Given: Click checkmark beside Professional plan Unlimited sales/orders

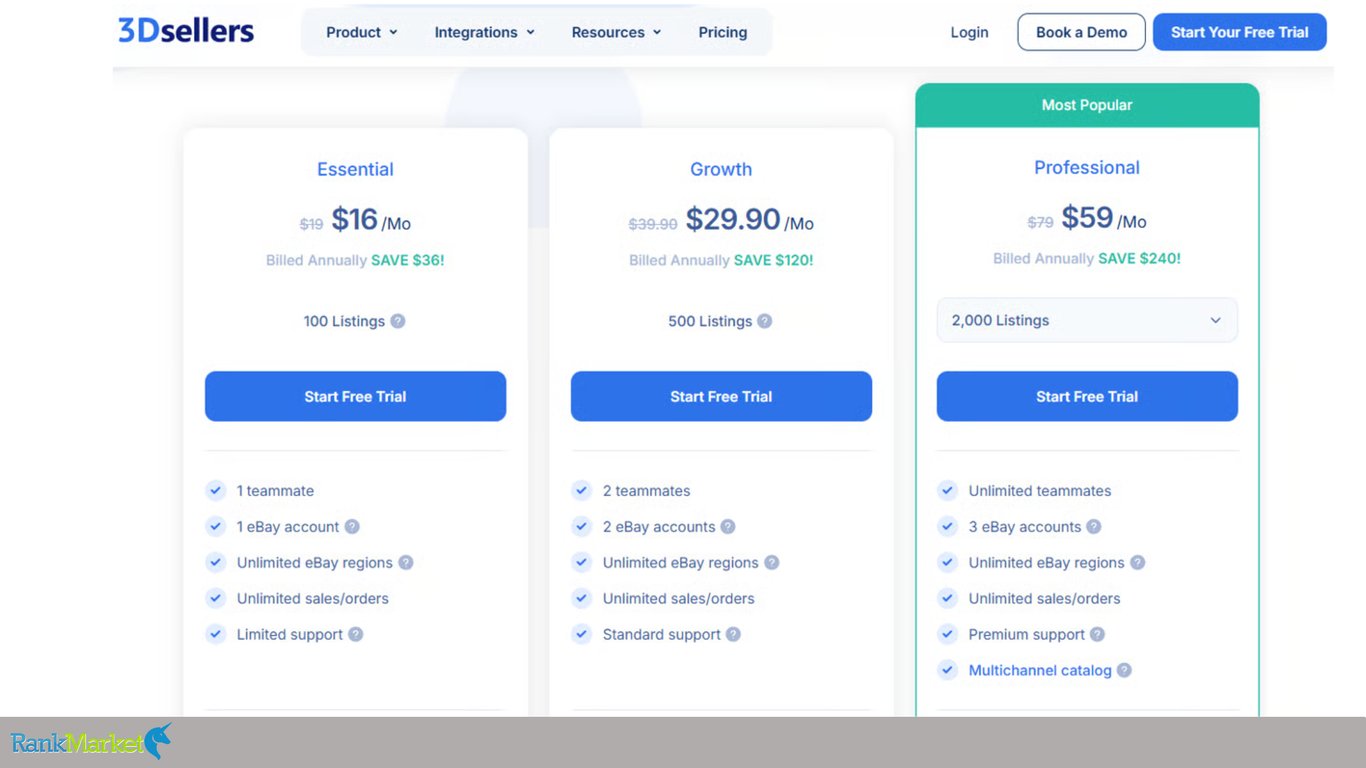Looking at the screenshot, I should (948, 598).
